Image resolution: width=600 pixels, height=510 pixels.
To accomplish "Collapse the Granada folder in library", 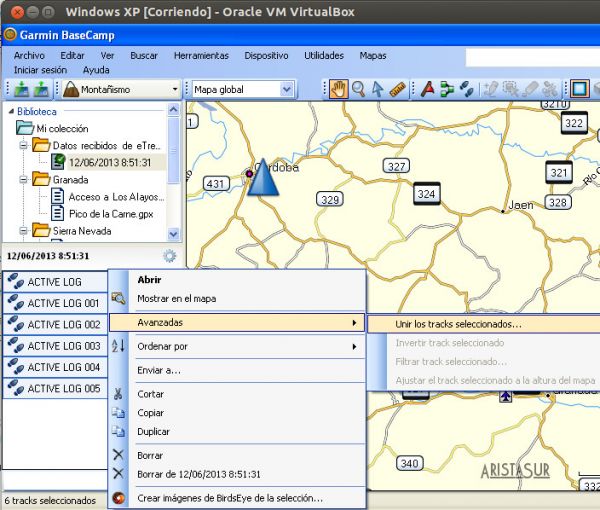I will pyautogui.click(x=22, y=179).
